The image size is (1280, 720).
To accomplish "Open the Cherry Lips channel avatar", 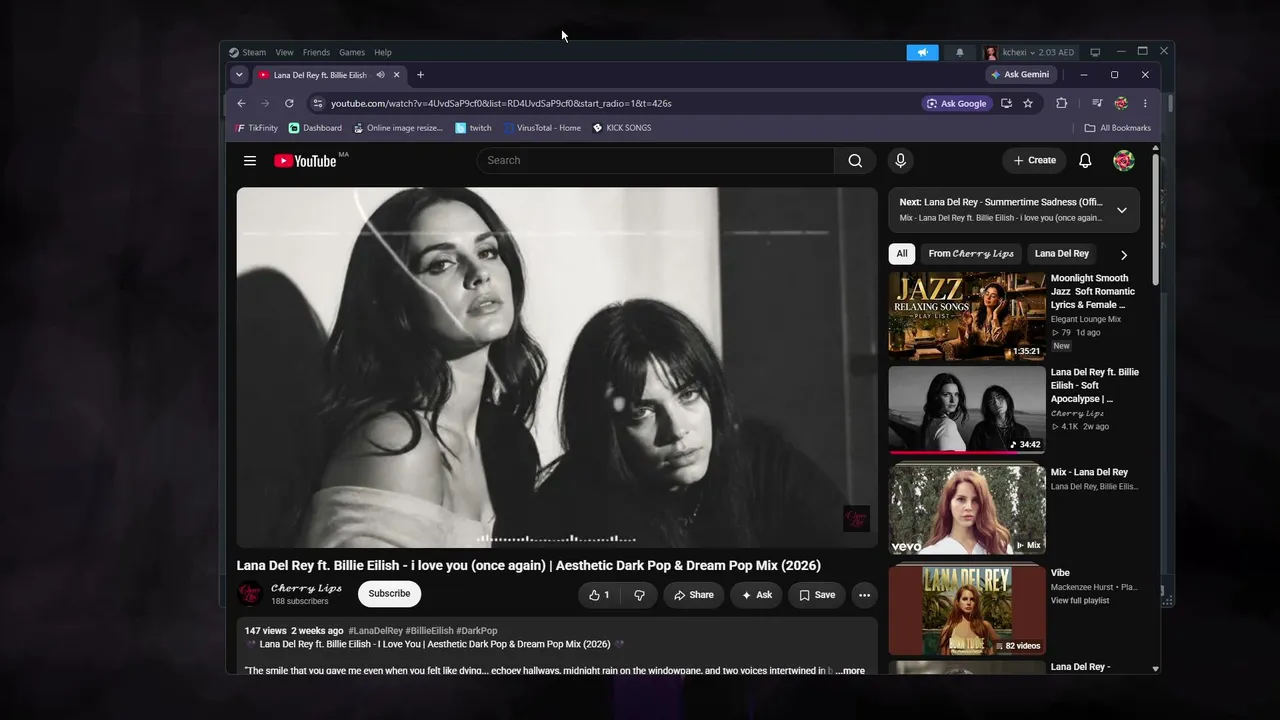I will point(250,594).
